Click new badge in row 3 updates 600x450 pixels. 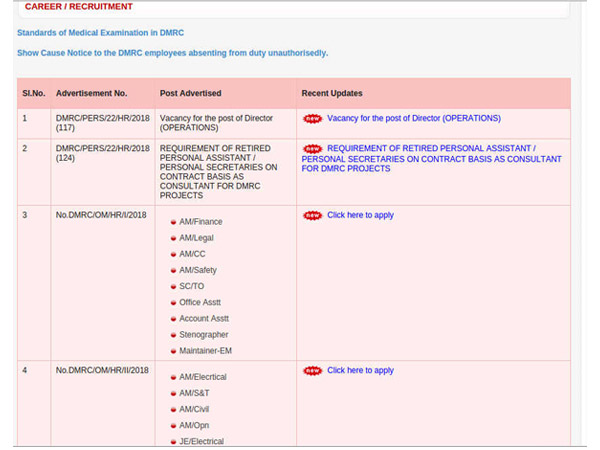313,216
